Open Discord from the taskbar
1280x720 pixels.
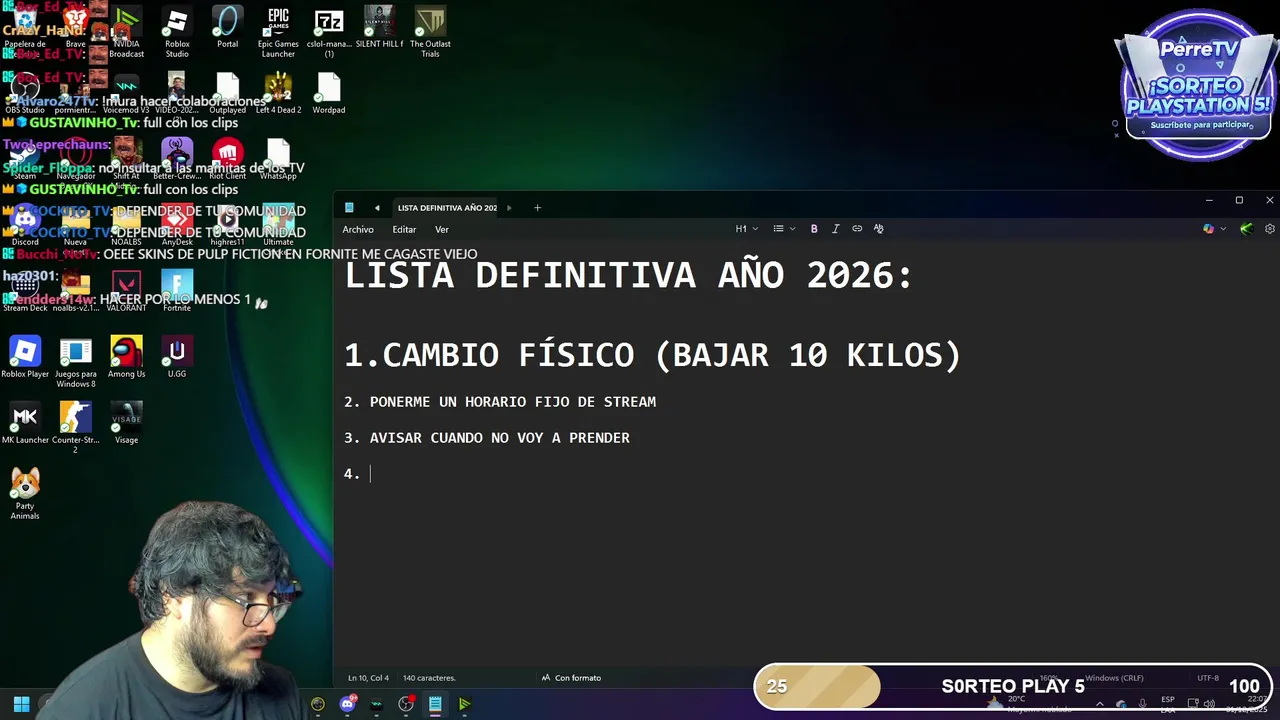(x=347, y=704)
